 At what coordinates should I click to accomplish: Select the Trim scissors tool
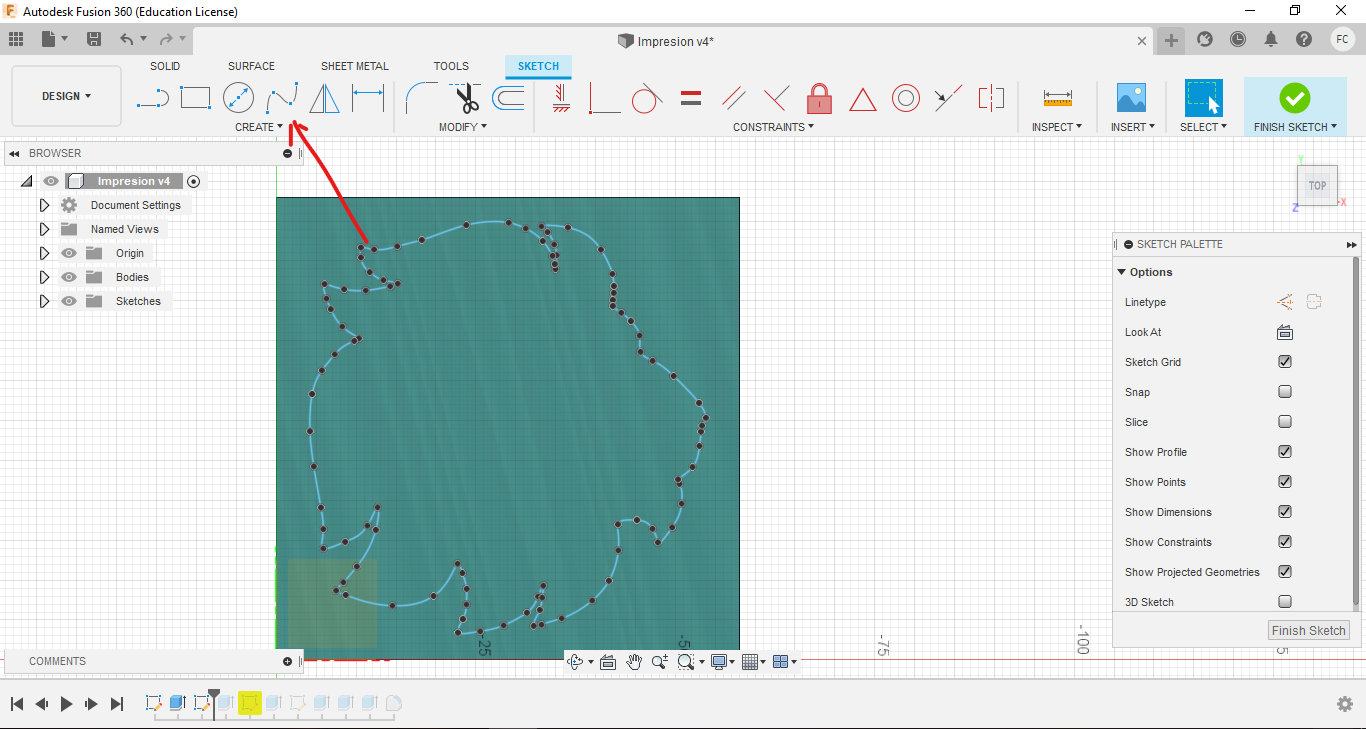tap(465, 97)
